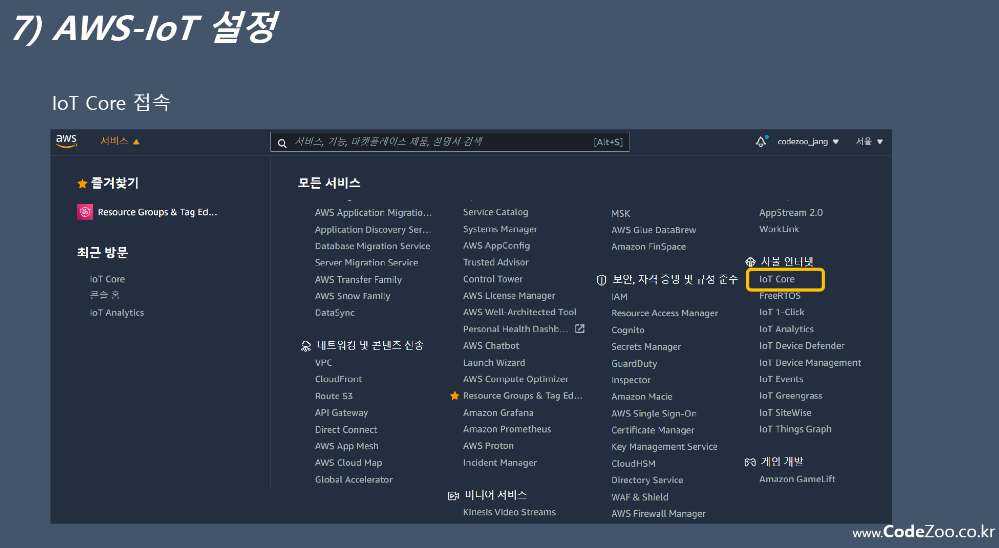Open the IAM service

pos(619,297)
